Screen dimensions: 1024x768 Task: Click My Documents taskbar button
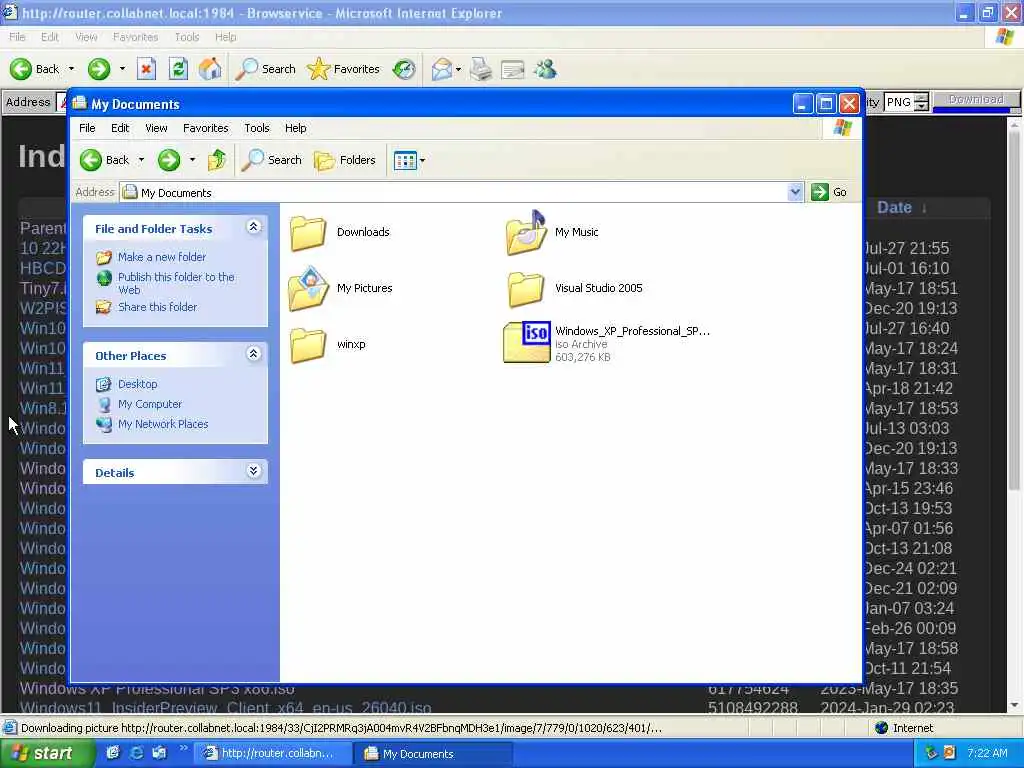tap(434, 754)
